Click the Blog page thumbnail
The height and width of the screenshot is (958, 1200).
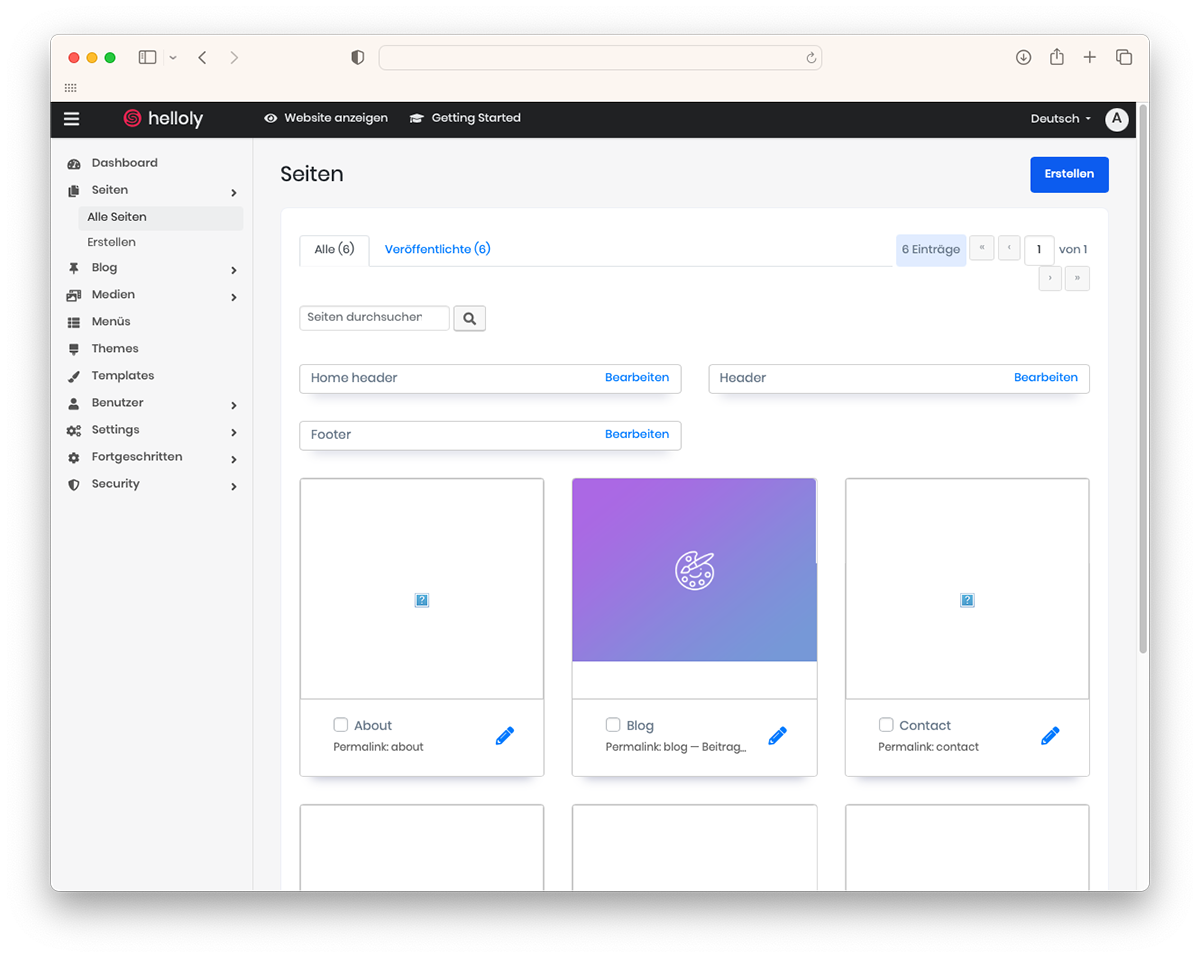click(695, 570)
